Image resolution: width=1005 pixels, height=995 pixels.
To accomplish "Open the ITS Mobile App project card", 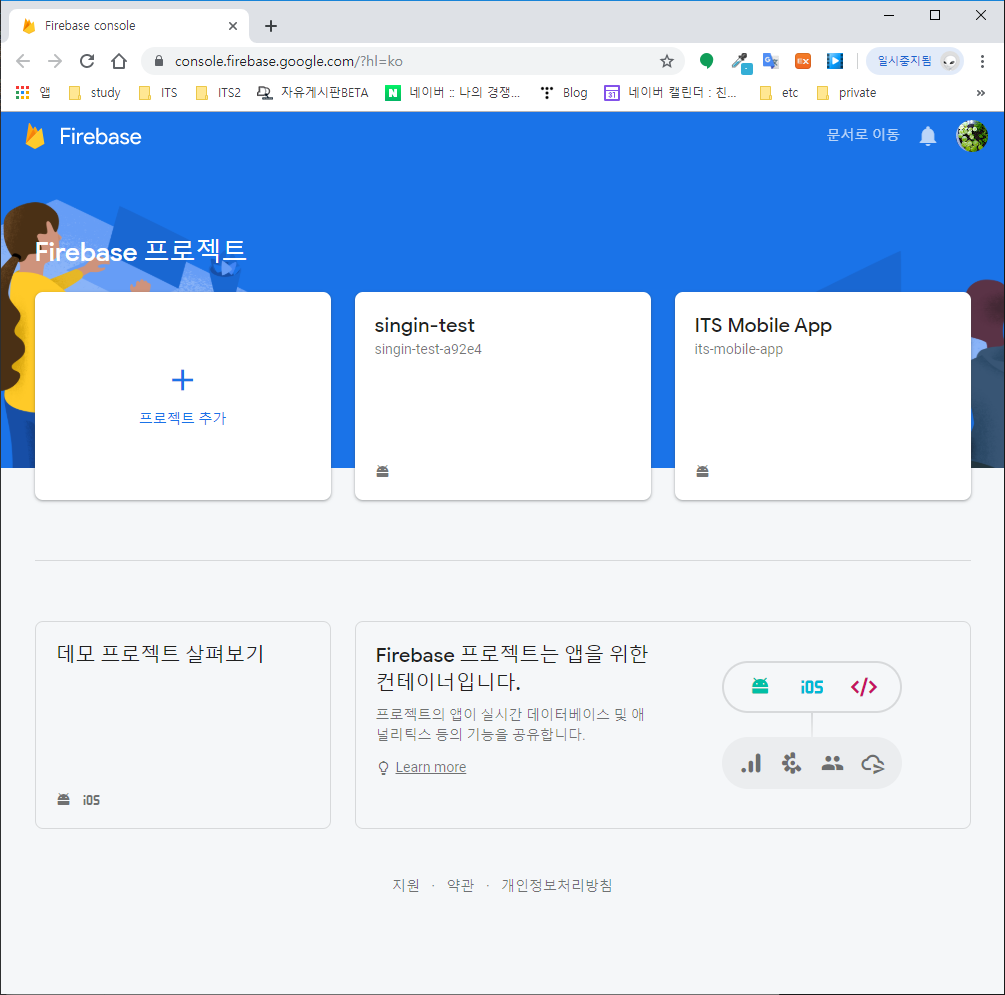I will 822,396.
